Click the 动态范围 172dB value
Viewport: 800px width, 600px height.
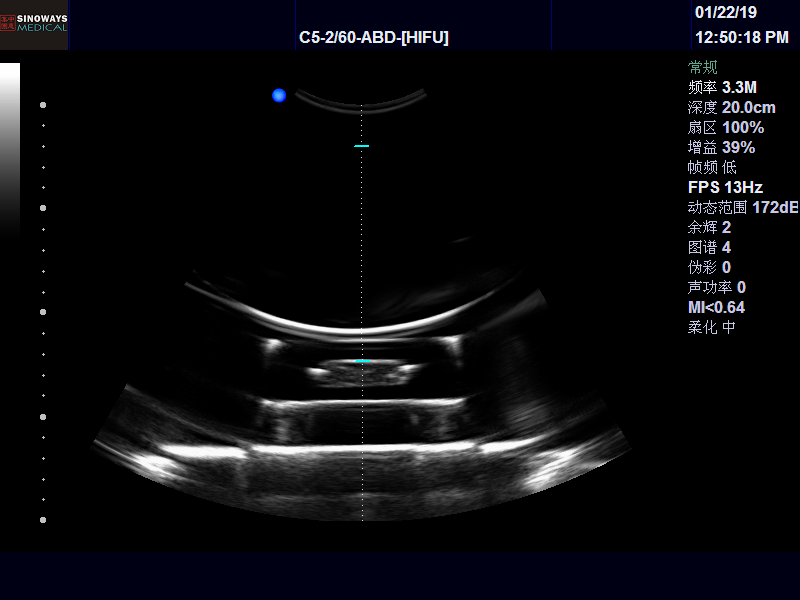743,207
